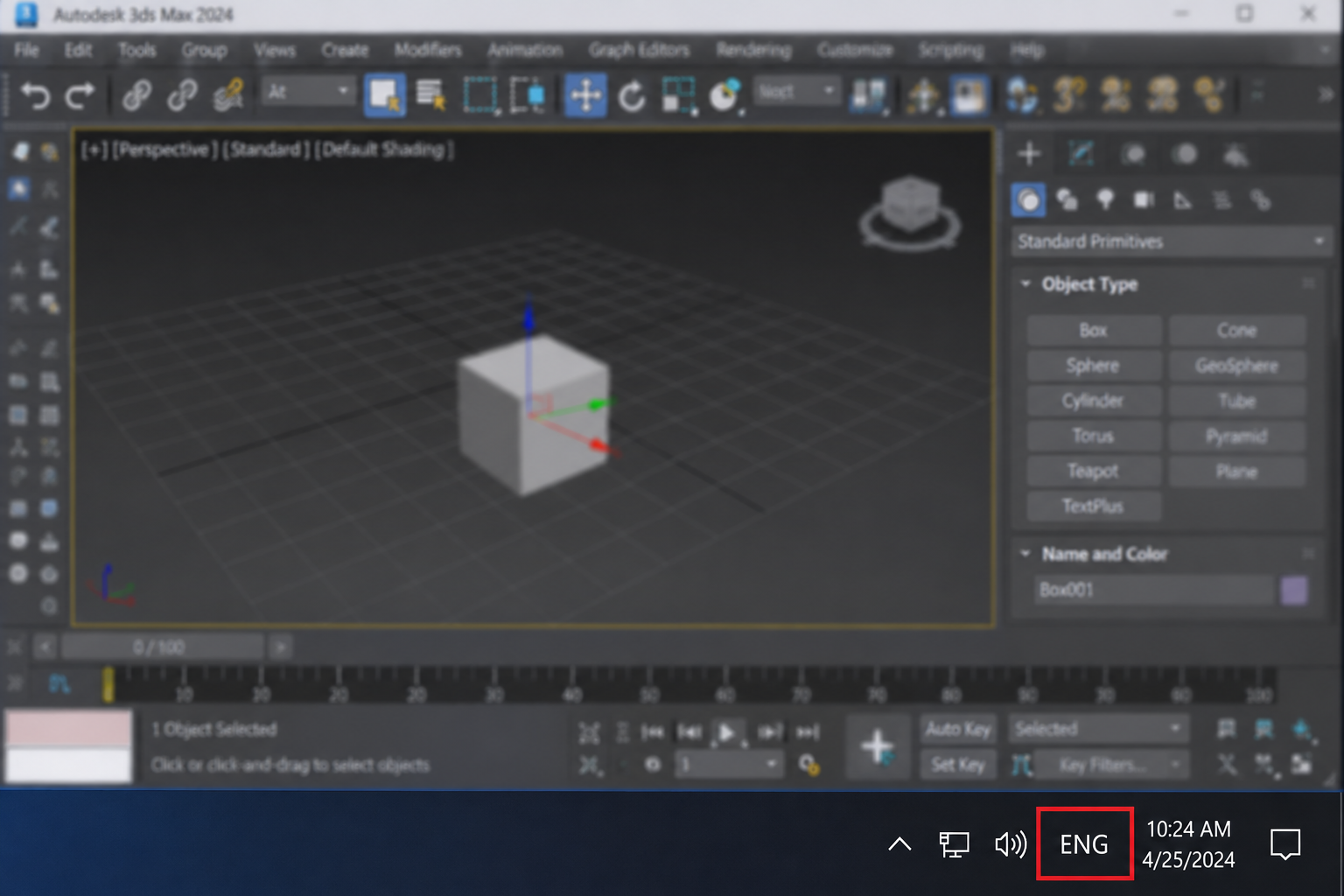Click the [Perspective] viewport label
This screenshot has width=1344, height=896.
[164, 150]
